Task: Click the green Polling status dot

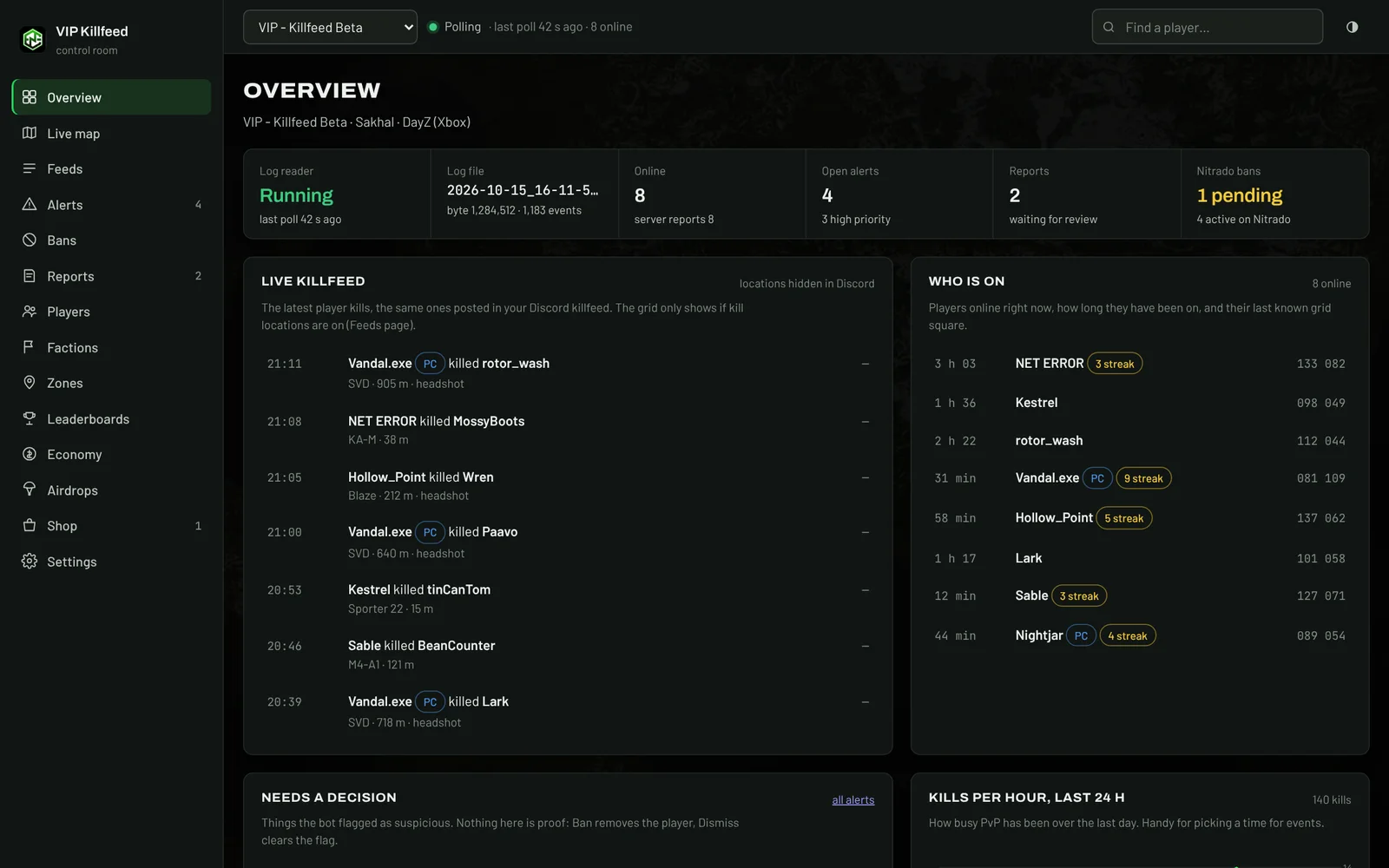Action: (x=432, y=27)
